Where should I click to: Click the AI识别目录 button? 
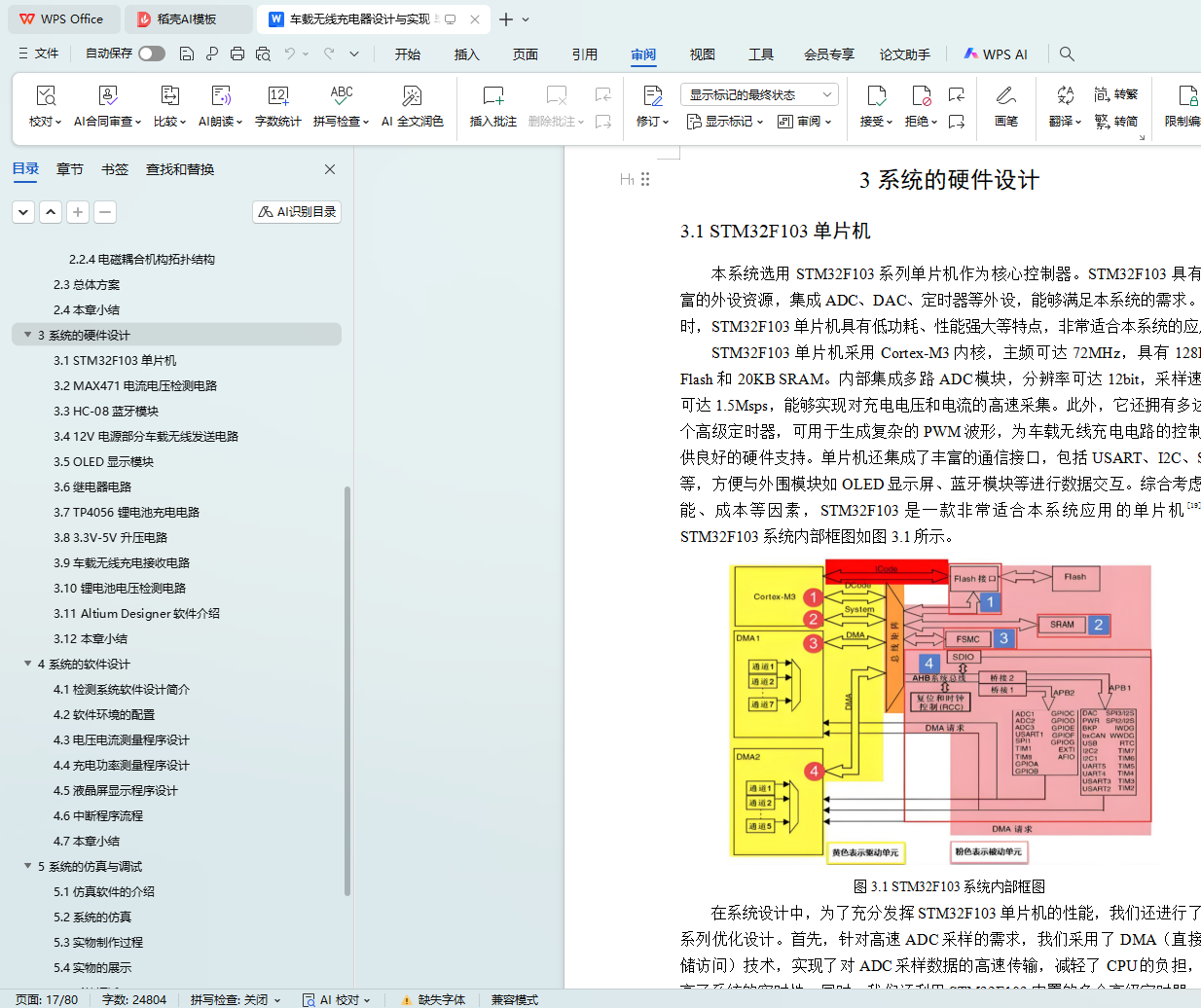tap(297, 211)
